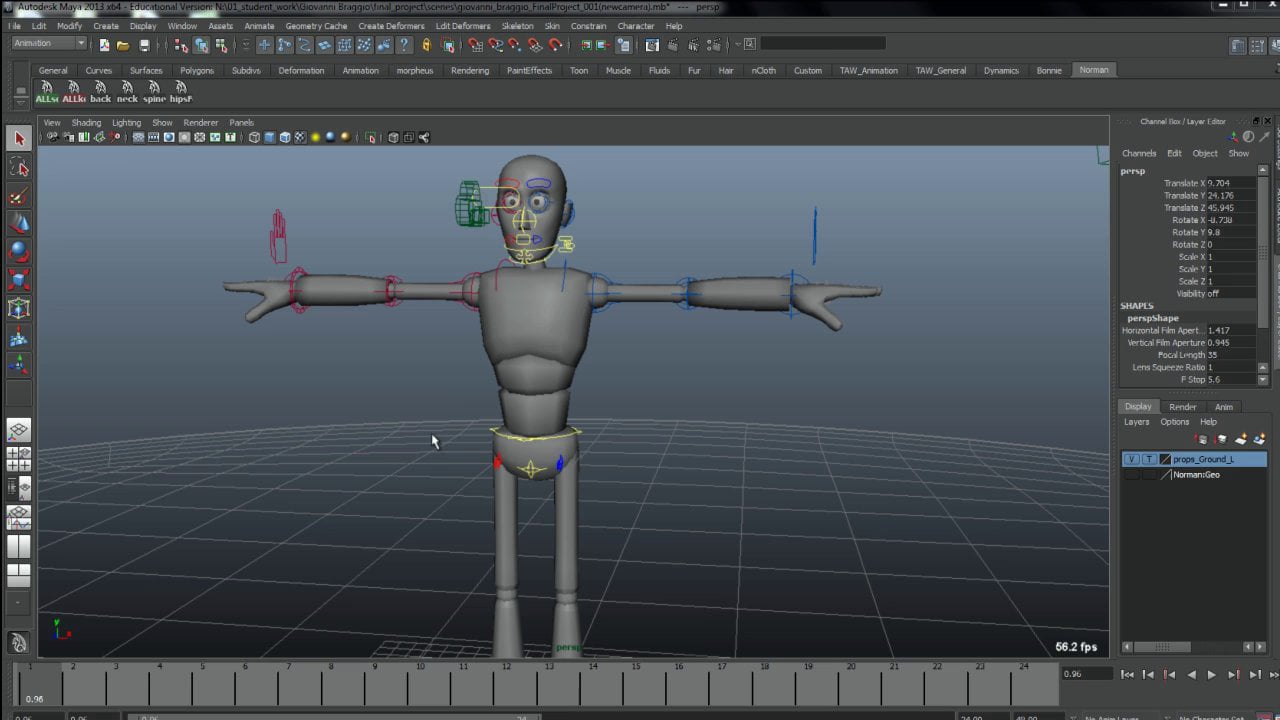Screen dimensions: 1280x720
Task: Open the viewport Panels menu
Action: (241, 123)
